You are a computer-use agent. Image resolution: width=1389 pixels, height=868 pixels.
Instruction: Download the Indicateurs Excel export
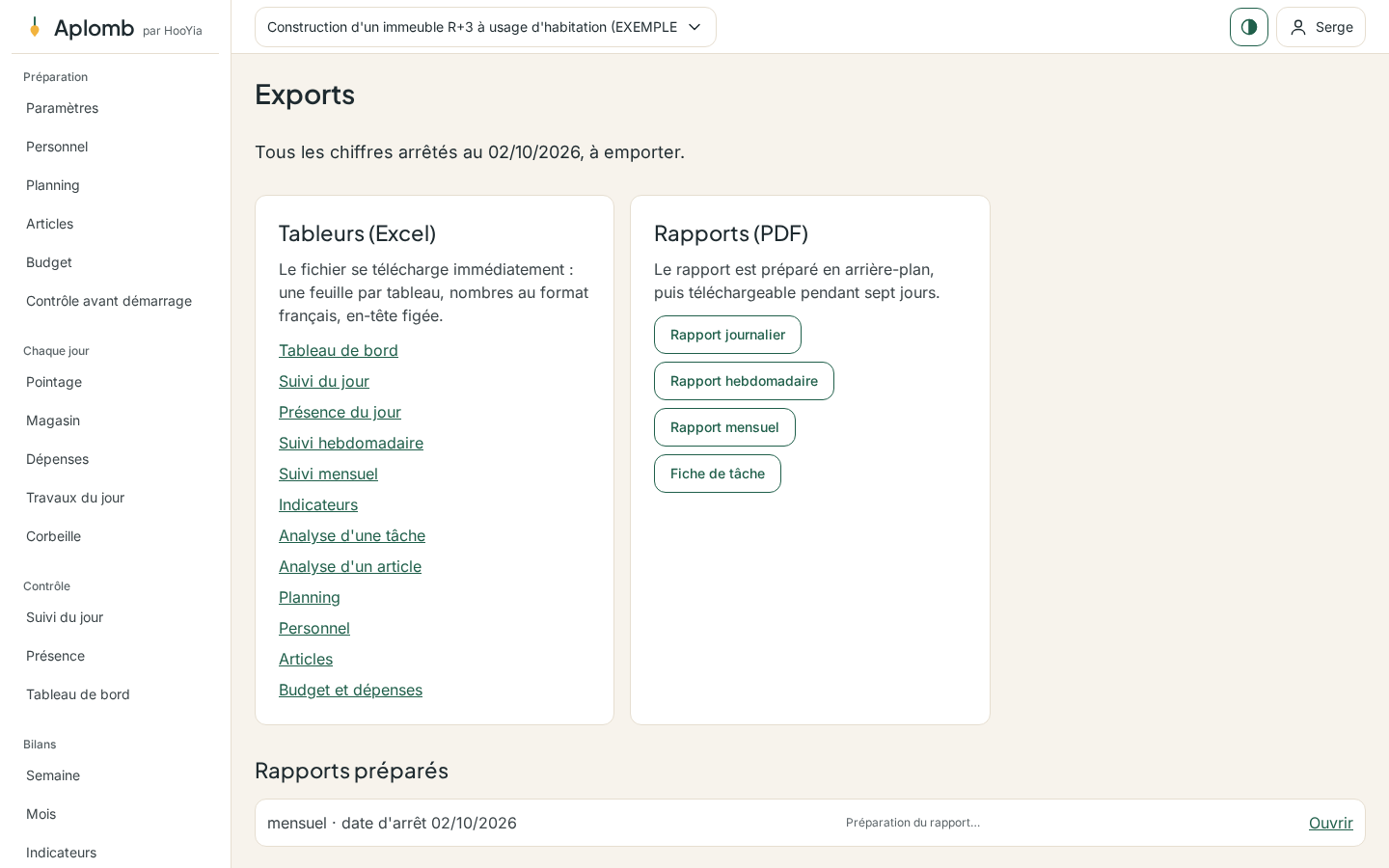[318, 504]
